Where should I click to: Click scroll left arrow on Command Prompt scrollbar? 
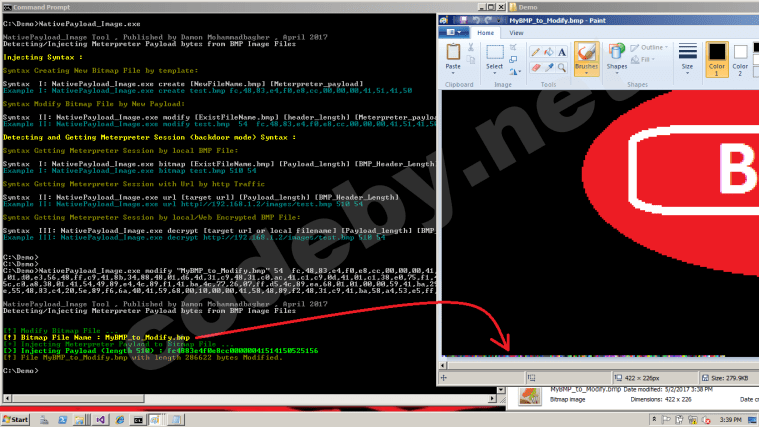[7, 398]
